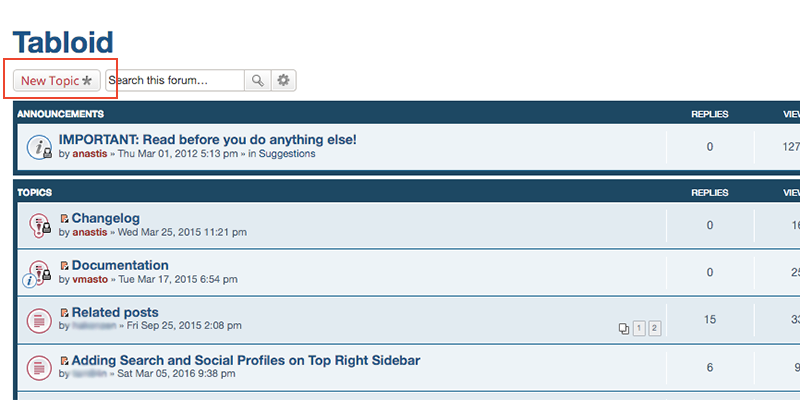Open advanced search via gear icon

[284, 81]
